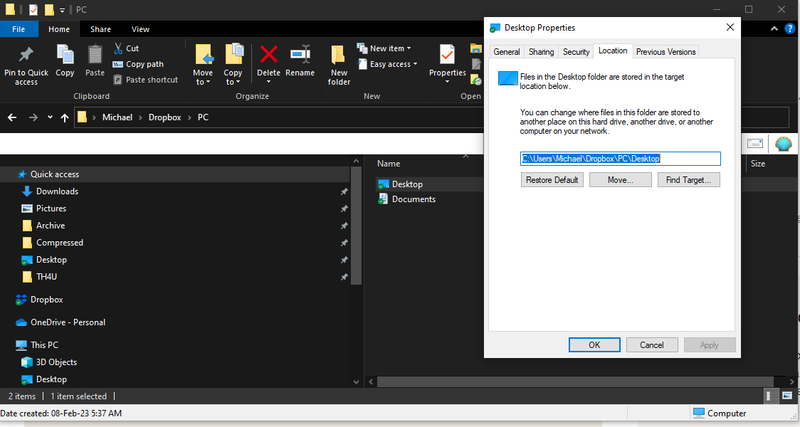Click the Move... button
This screenshot has width=800, height=427.
[620, 180]
